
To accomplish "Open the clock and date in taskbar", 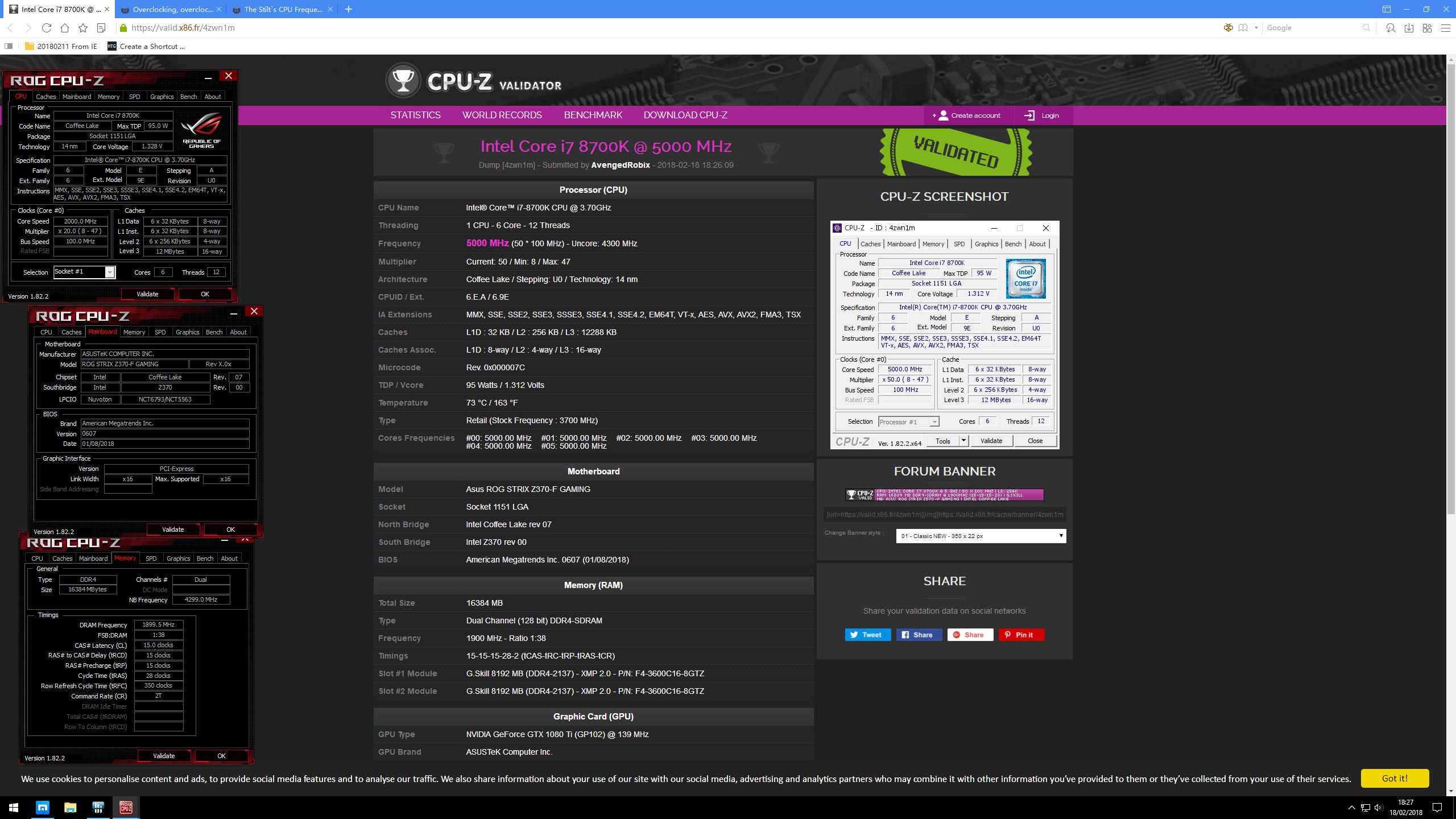I will pos(1406,807).
